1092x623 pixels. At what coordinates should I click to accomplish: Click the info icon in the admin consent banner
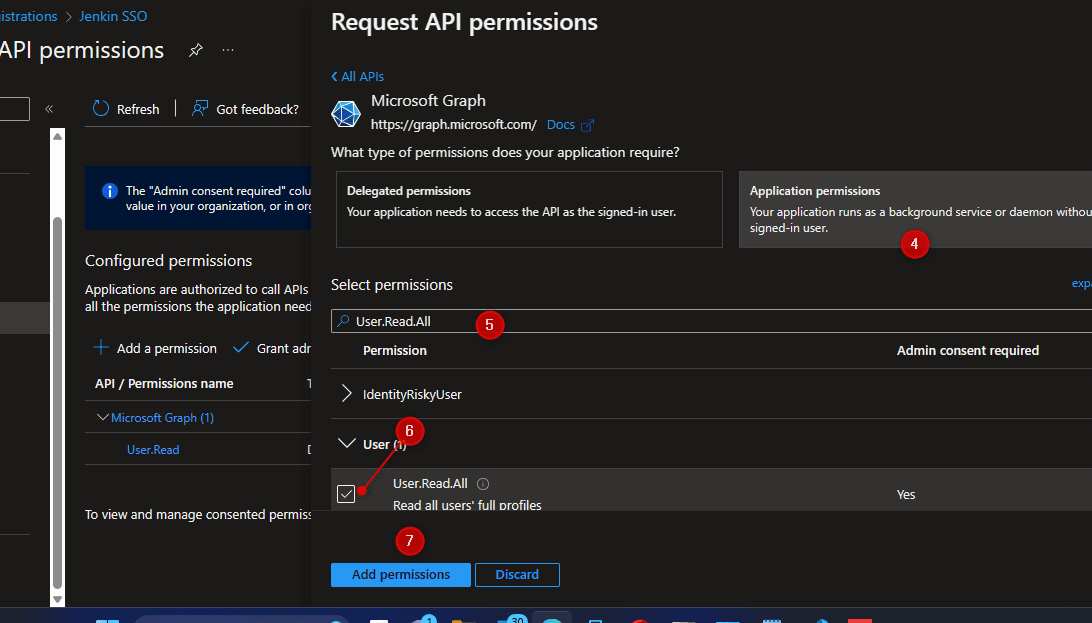109,191
